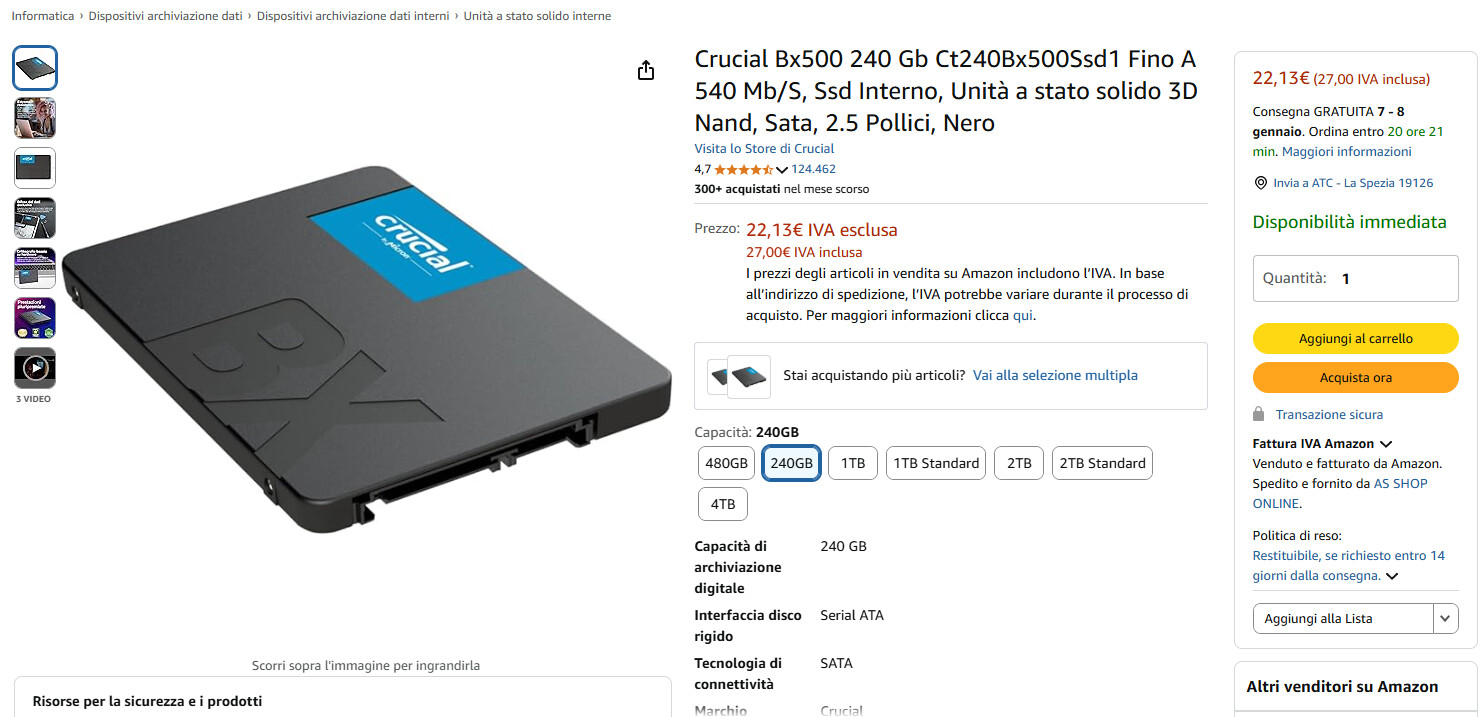The image size is (1481, 717).
Task: Choose the 1TB Standard capacity
Action: tap(936, 463)
